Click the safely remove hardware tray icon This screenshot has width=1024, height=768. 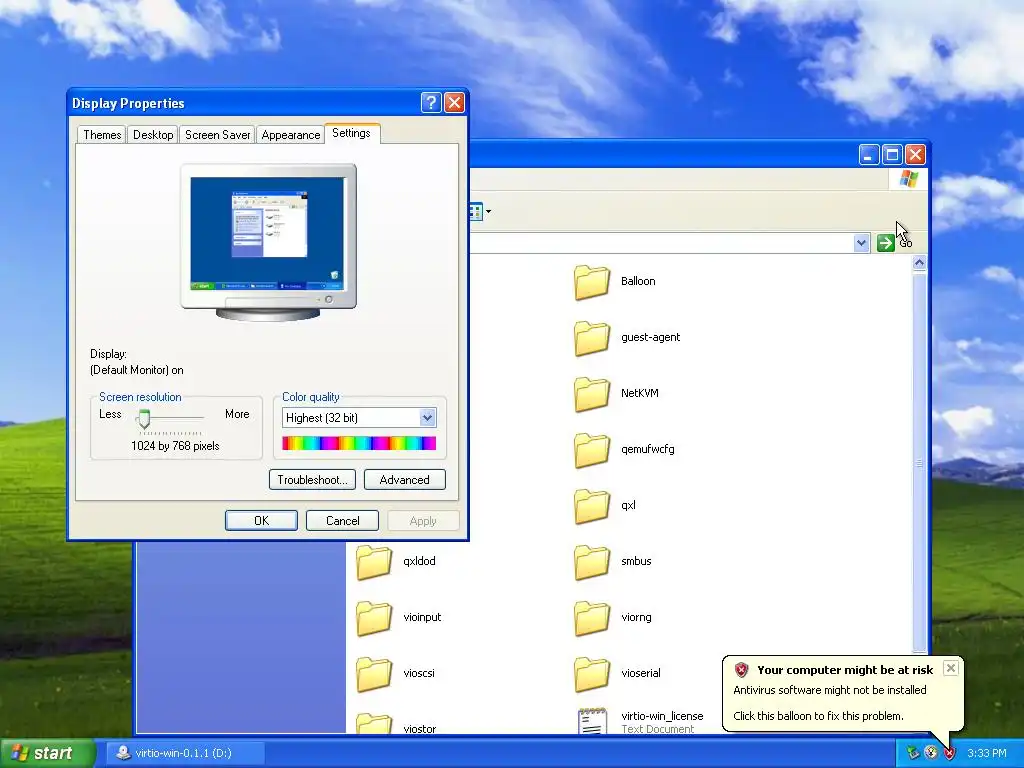click(x=912, y=753)
